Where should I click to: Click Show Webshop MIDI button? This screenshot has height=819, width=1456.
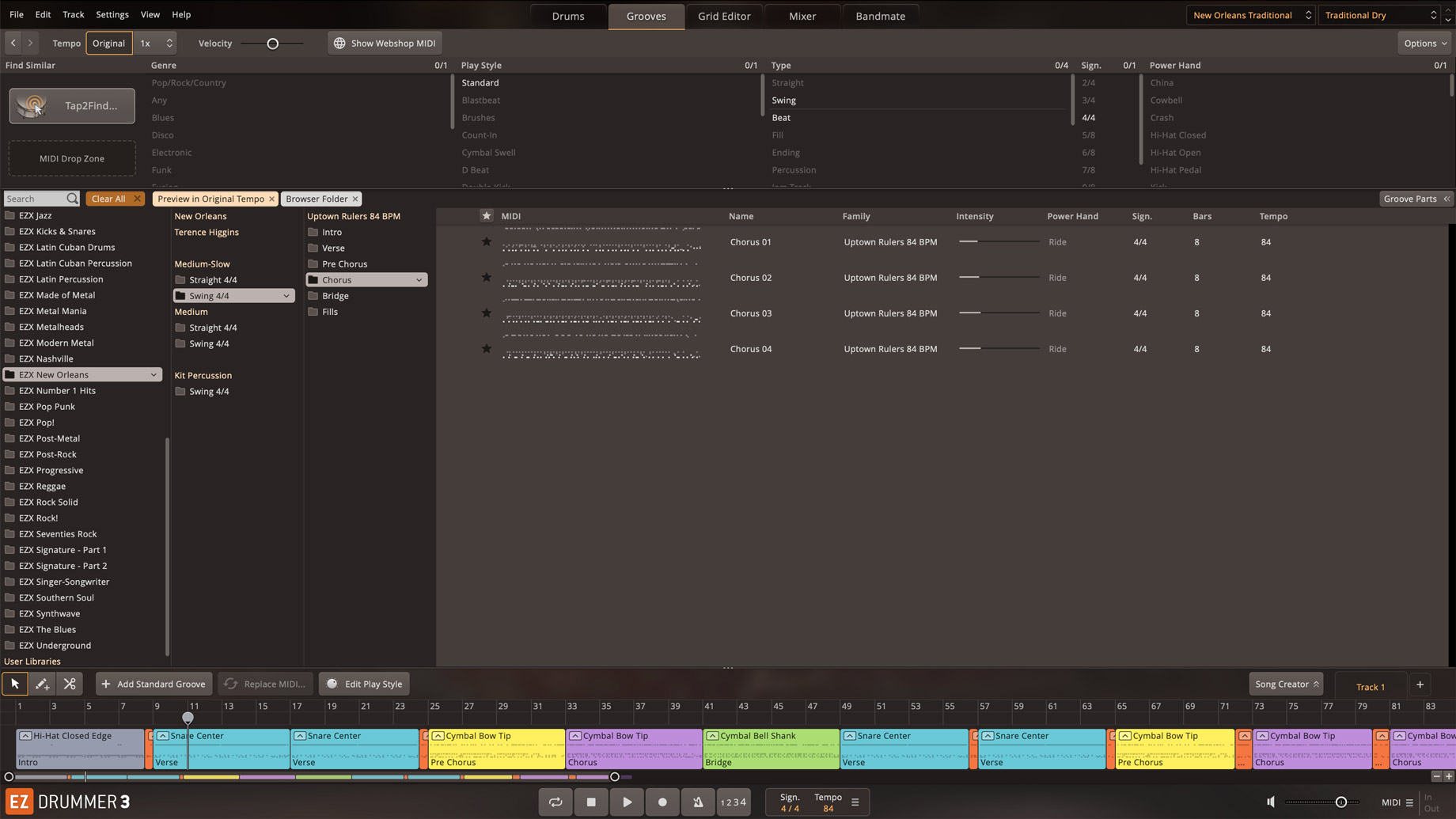[385, 44]
